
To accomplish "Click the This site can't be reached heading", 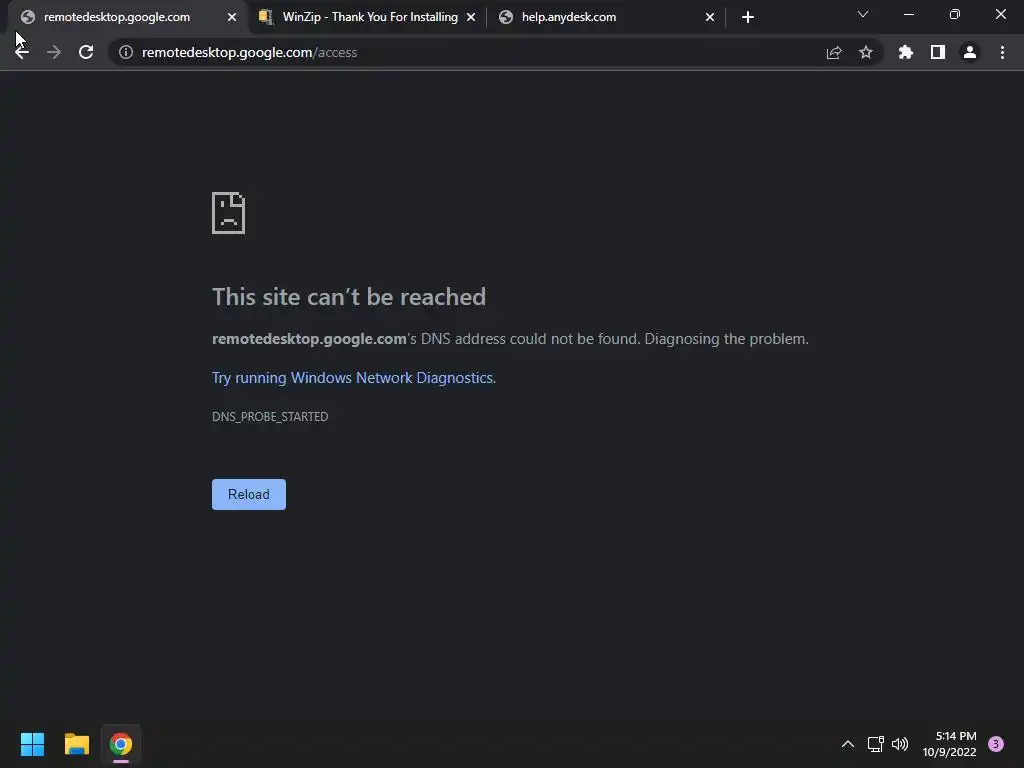I will [349, 297].
